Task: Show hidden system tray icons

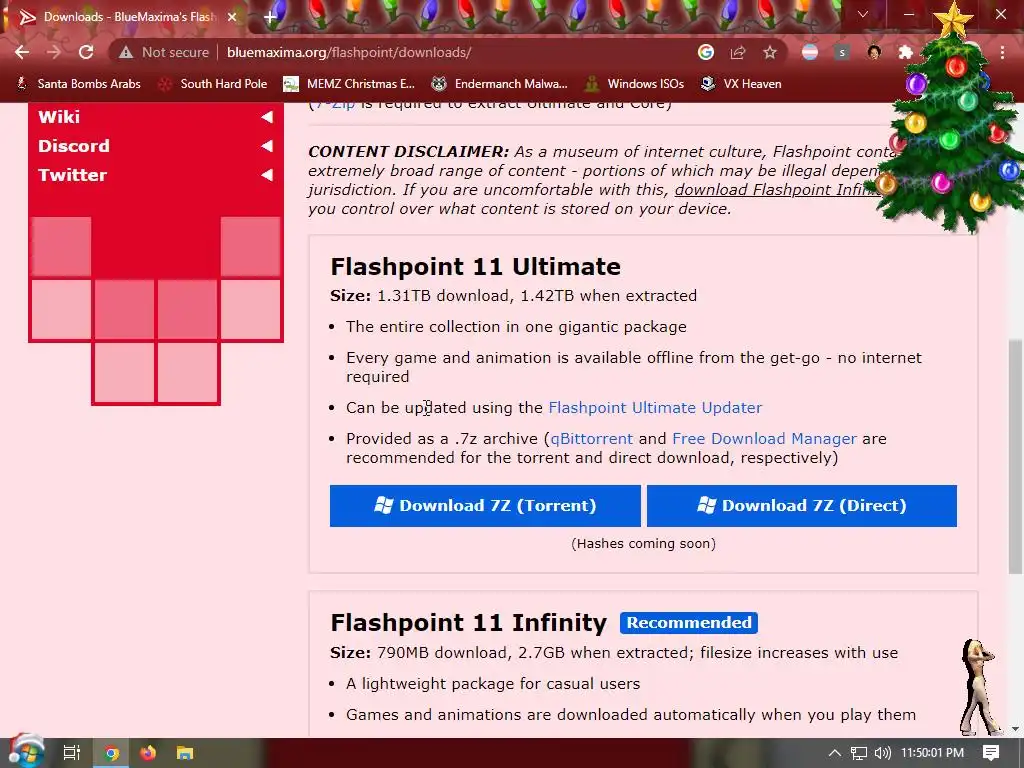Action: [835, 753]
